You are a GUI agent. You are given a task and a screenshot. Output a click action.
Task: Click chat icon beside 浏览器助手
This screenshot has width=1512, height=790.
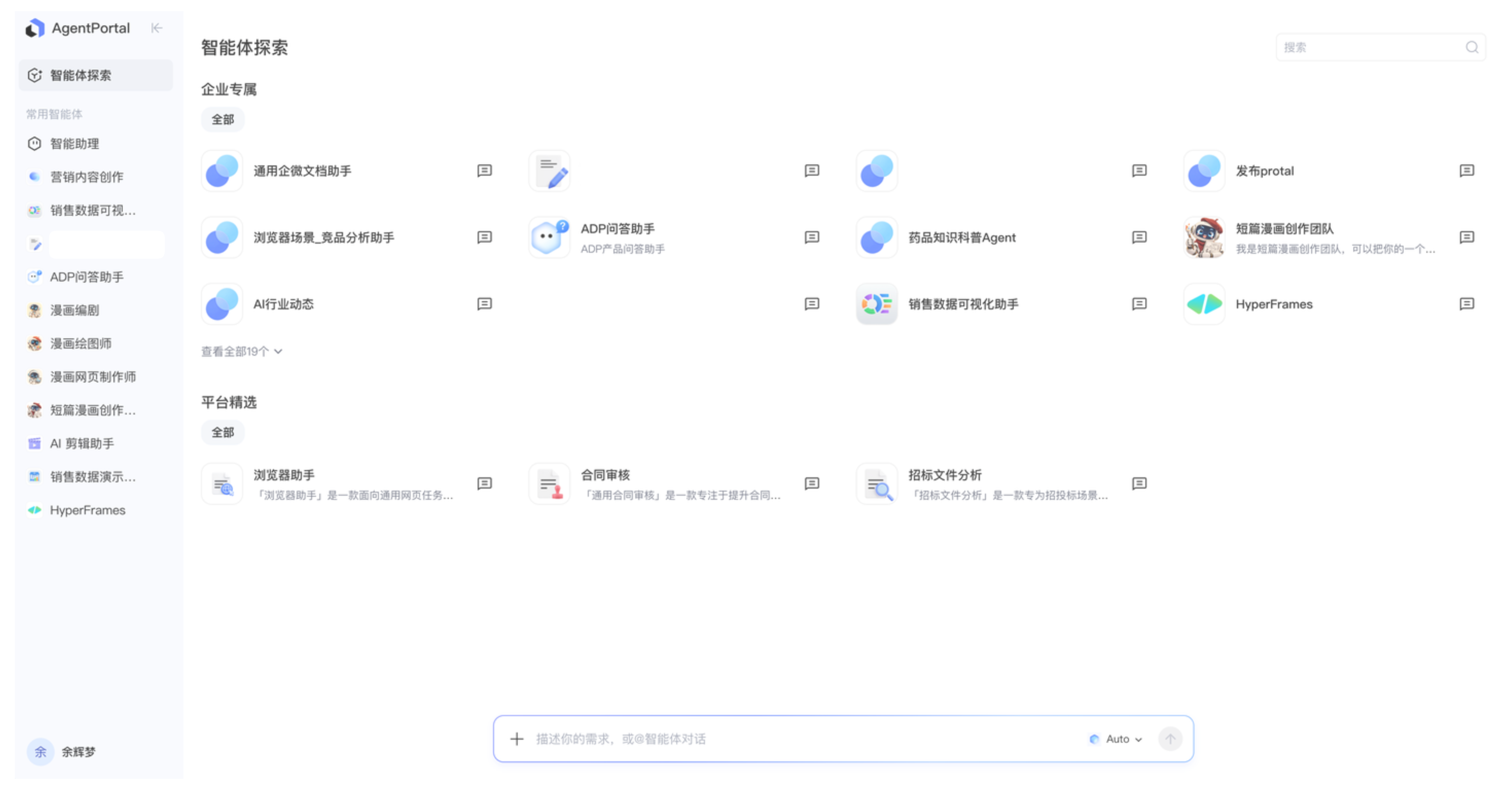(x=484, y=483)
